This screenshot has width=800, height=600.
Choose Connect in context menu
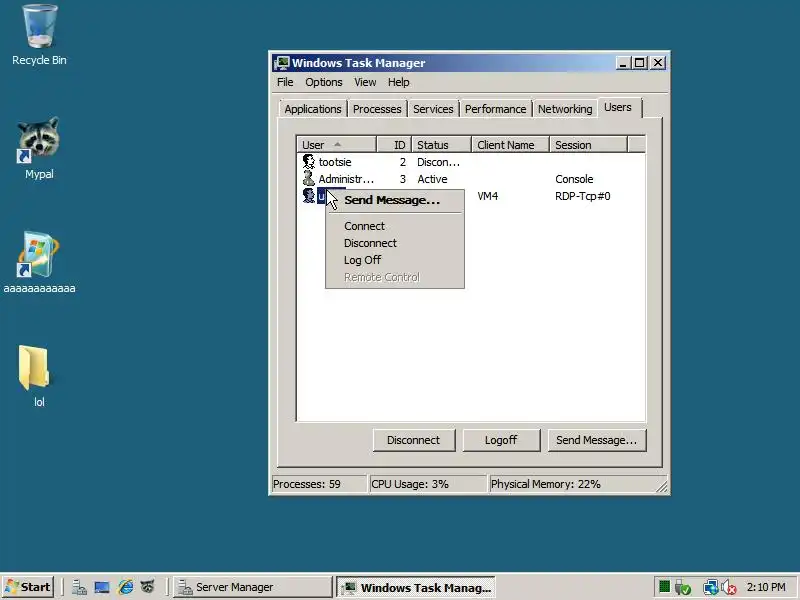395,226
